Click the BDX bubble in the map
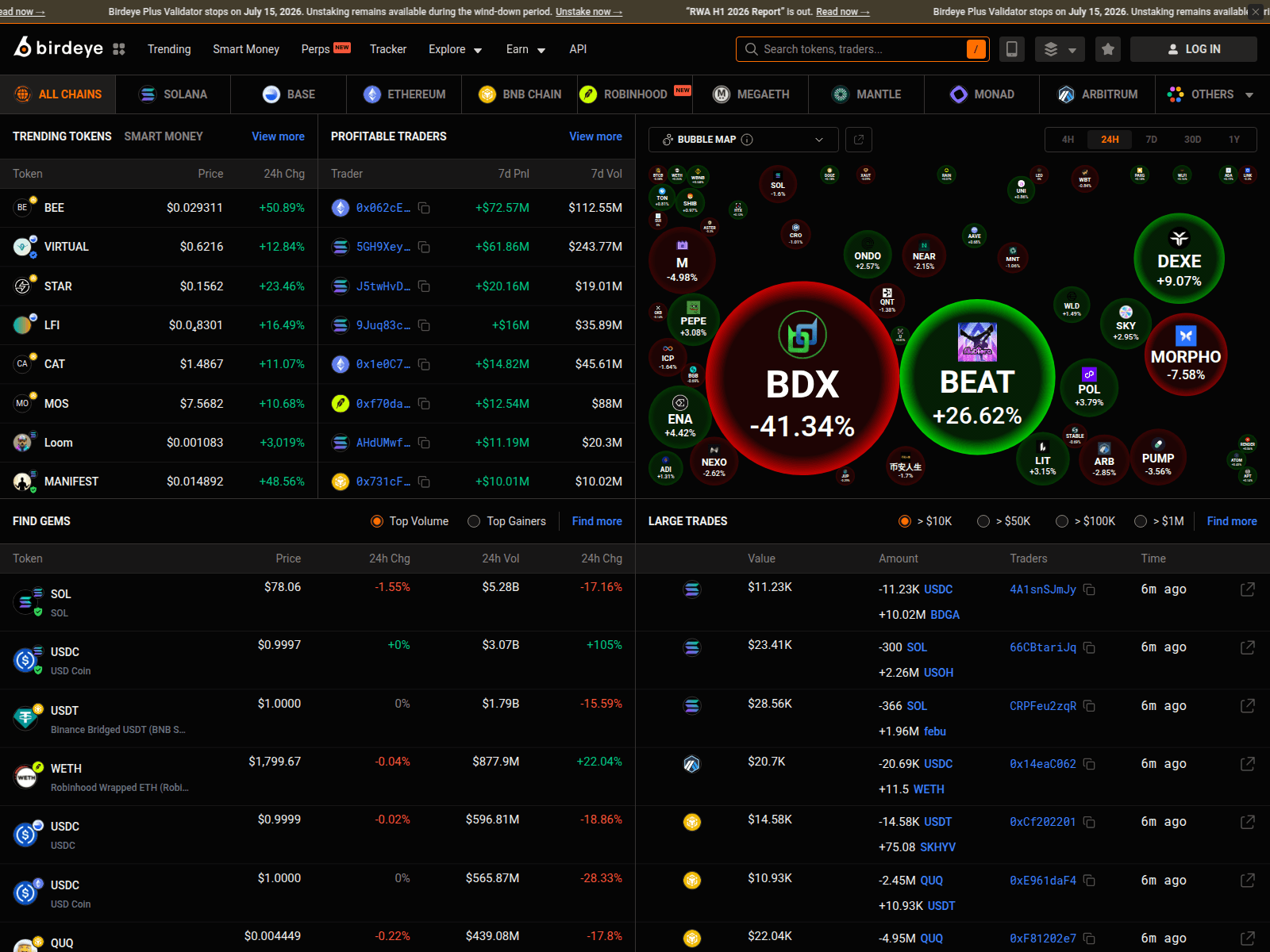This screenshot has width=1270, height=952. 802,378
